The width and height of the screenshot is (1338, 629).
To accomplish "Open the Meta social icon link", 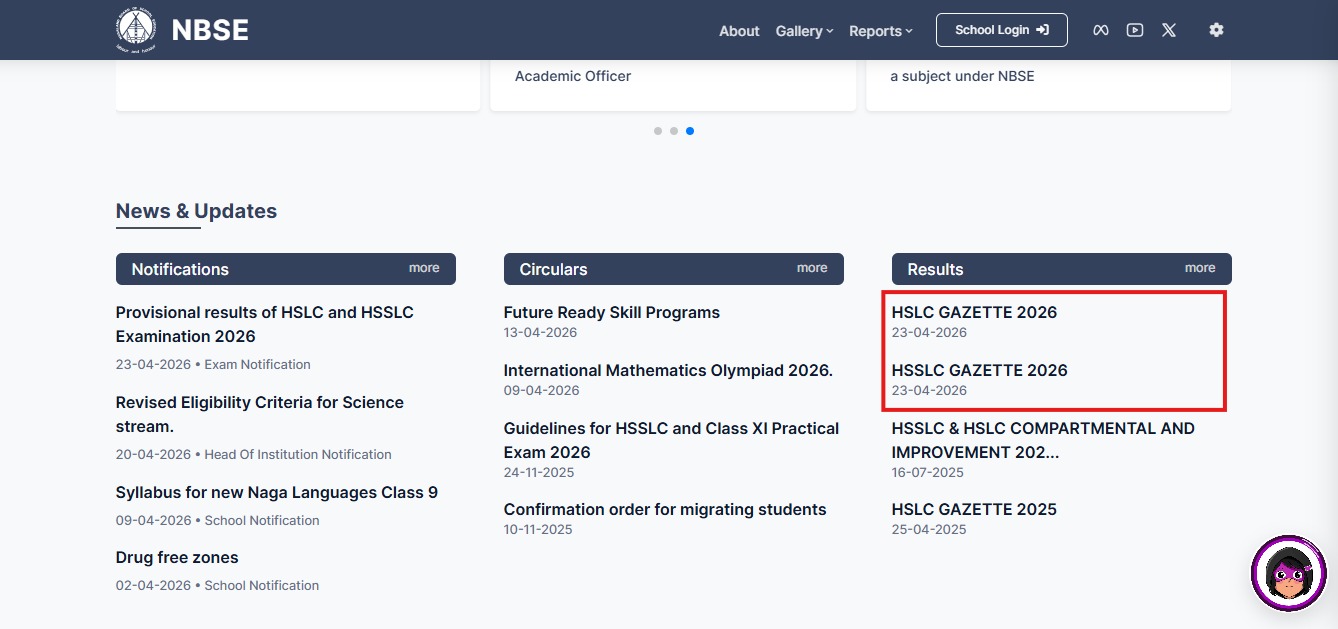I will (1100, 30).
